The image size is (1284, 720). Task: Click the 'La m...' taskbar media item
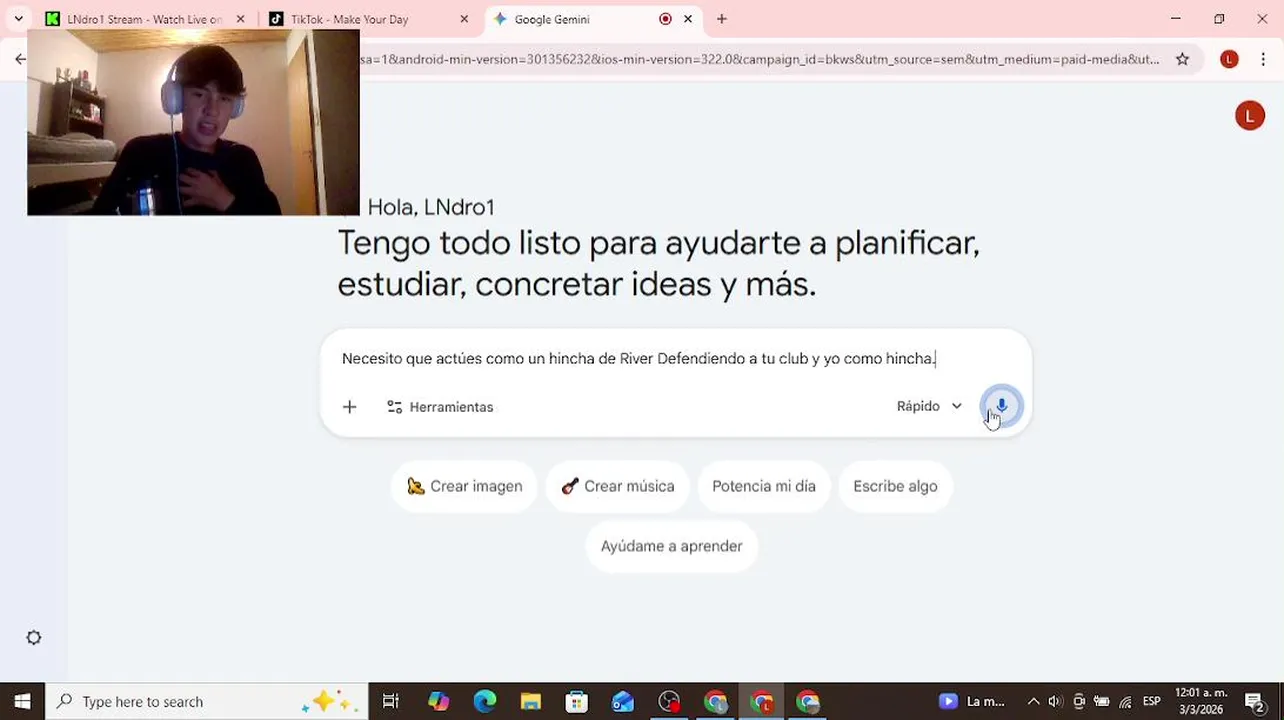[x=972, y=701]
